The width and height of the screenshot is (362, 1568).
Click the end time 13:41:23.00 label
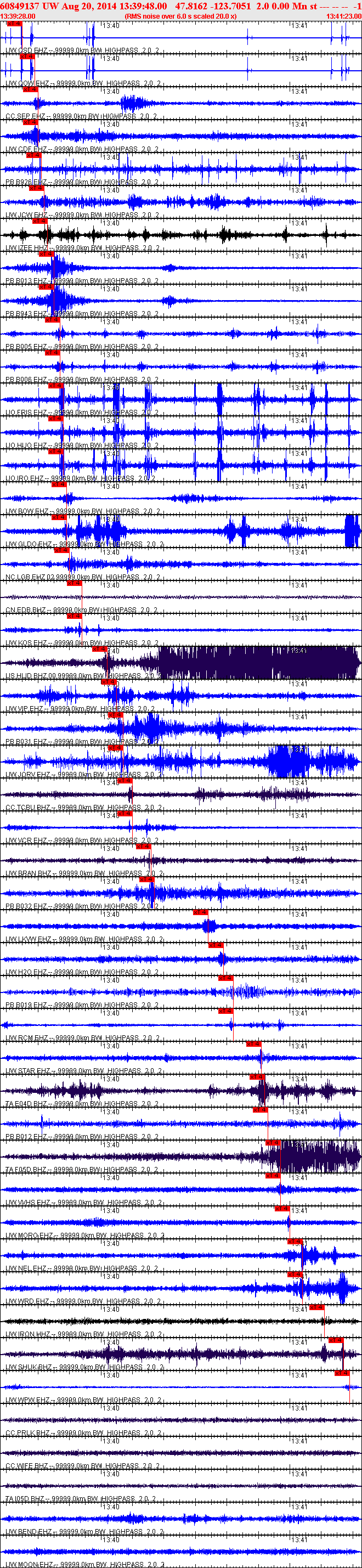[x=344, y=16]
